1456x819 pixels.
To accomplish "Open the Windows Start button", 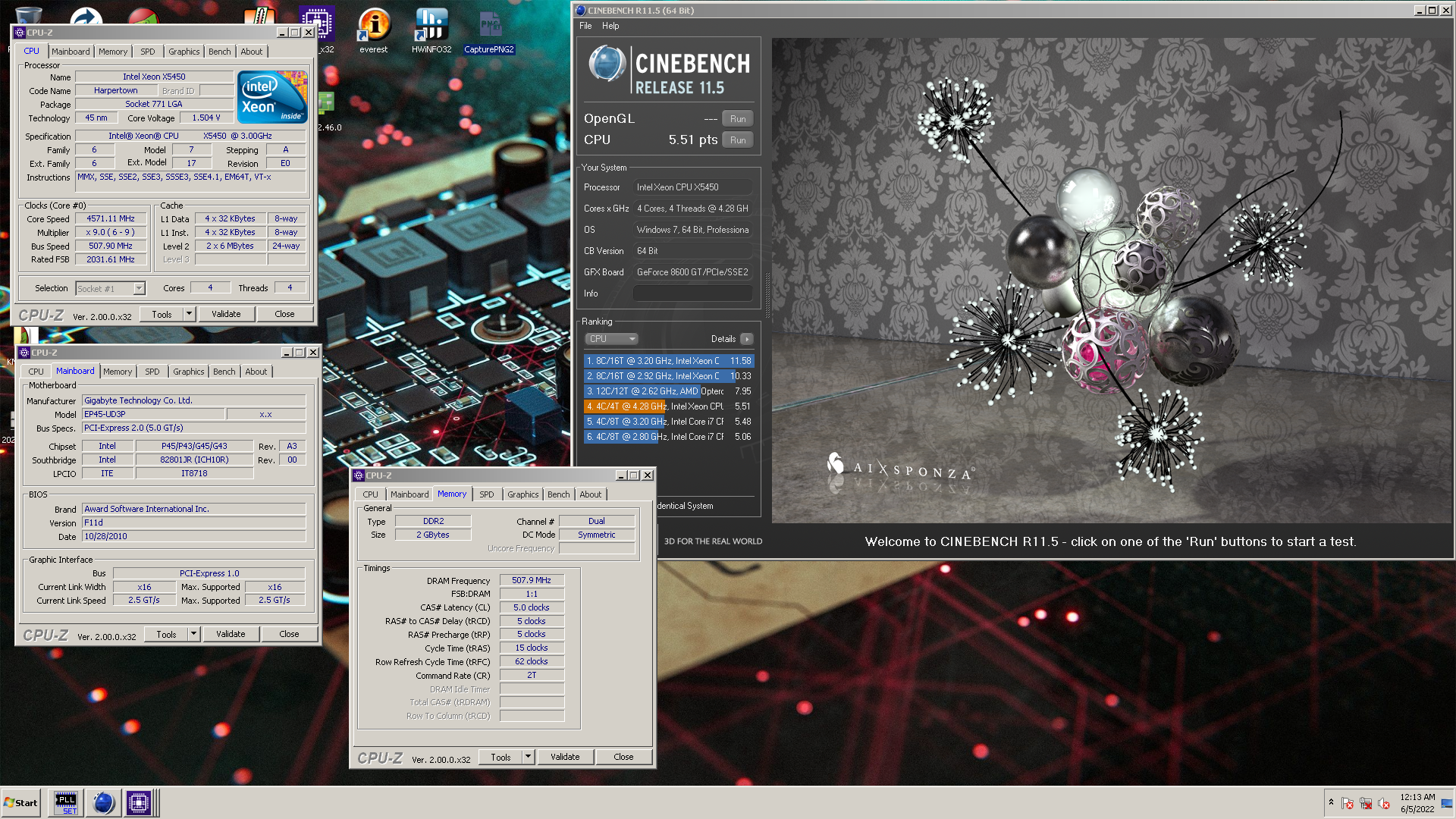I will click(x=21, y=802).
